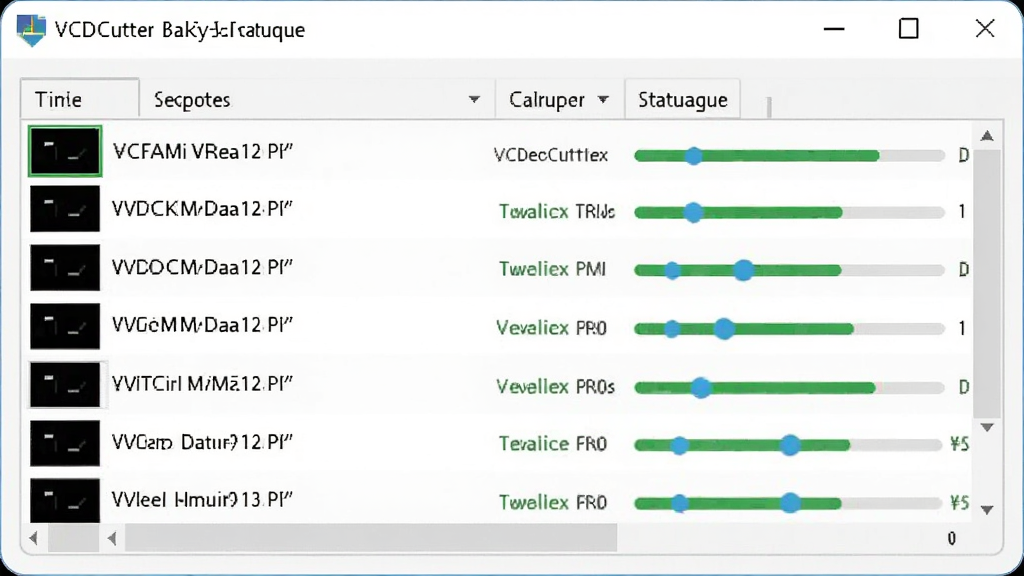Open the VVDOCM Daa12 clip thumbnail

click(x=65, y=268)
